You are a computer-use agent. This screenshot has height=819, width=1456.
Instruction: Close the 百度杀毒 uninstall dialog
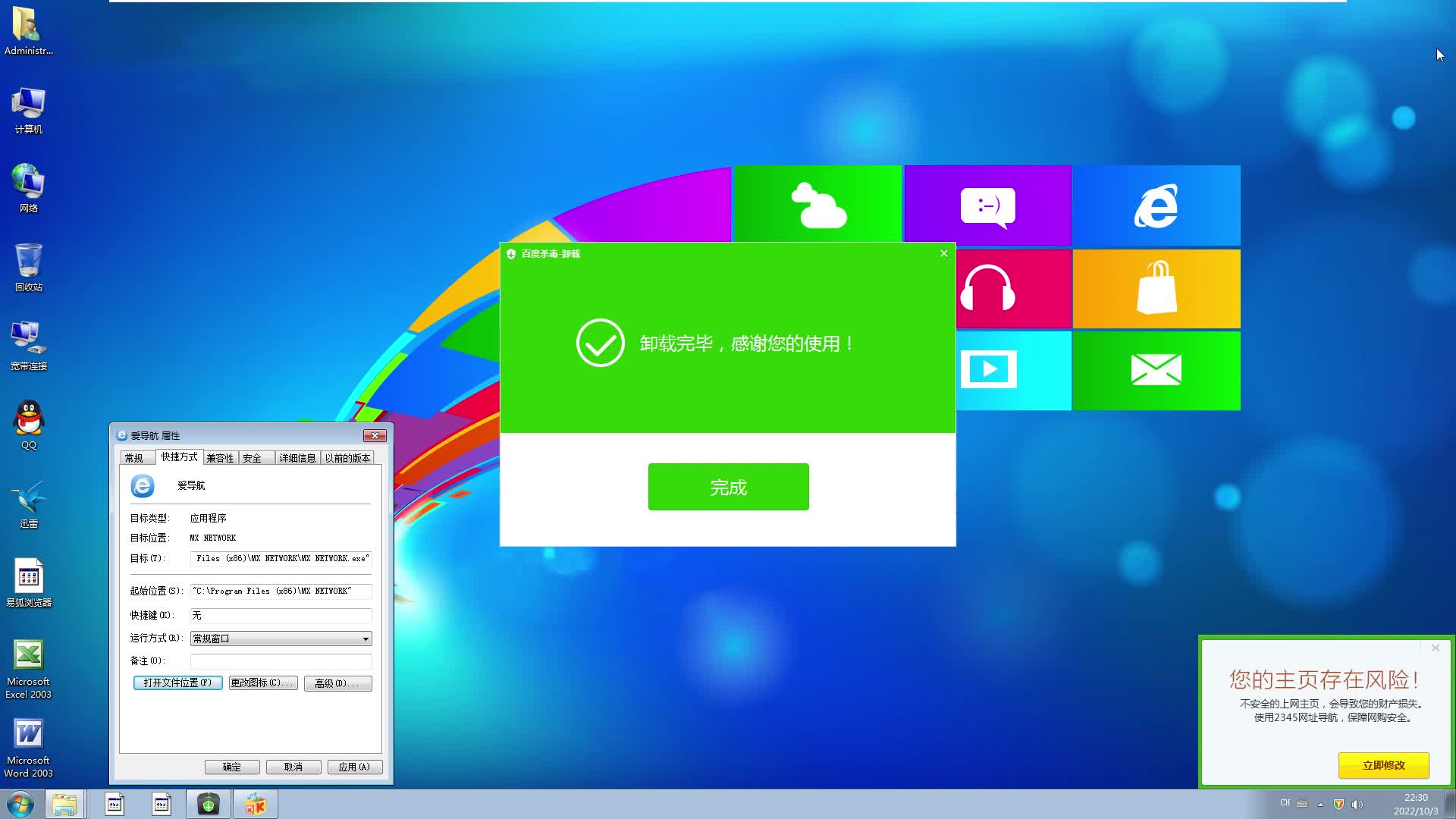click(x=944, y=253)
